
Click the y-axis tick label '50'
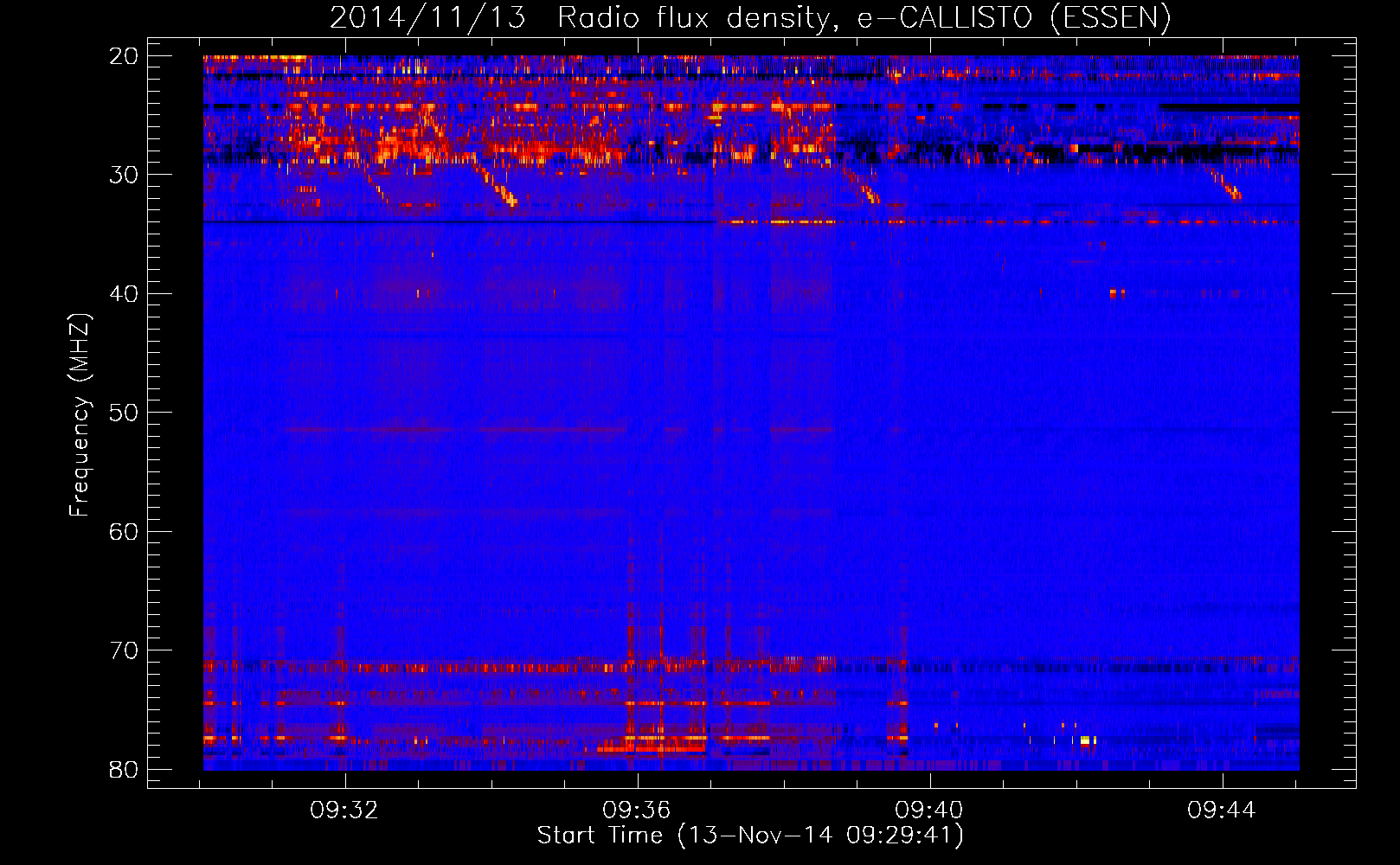coord(124,413)
